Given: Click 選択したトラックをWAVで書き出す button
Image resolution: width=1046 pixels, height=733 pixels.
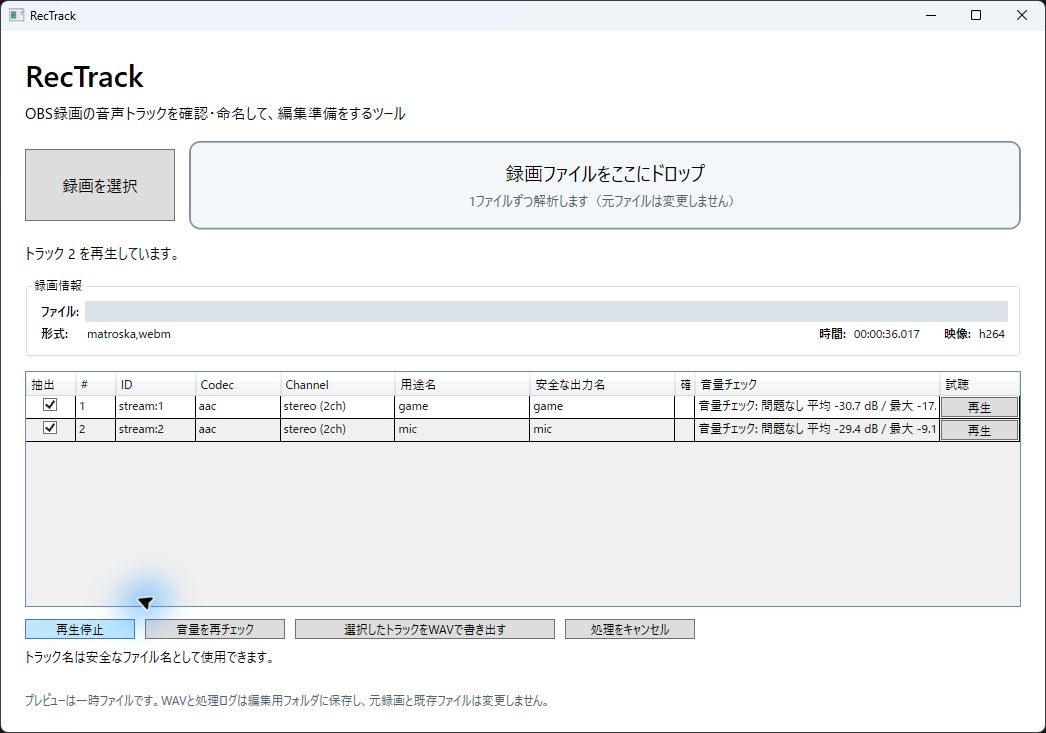Looking at the screenshot, I should point(425,629).
